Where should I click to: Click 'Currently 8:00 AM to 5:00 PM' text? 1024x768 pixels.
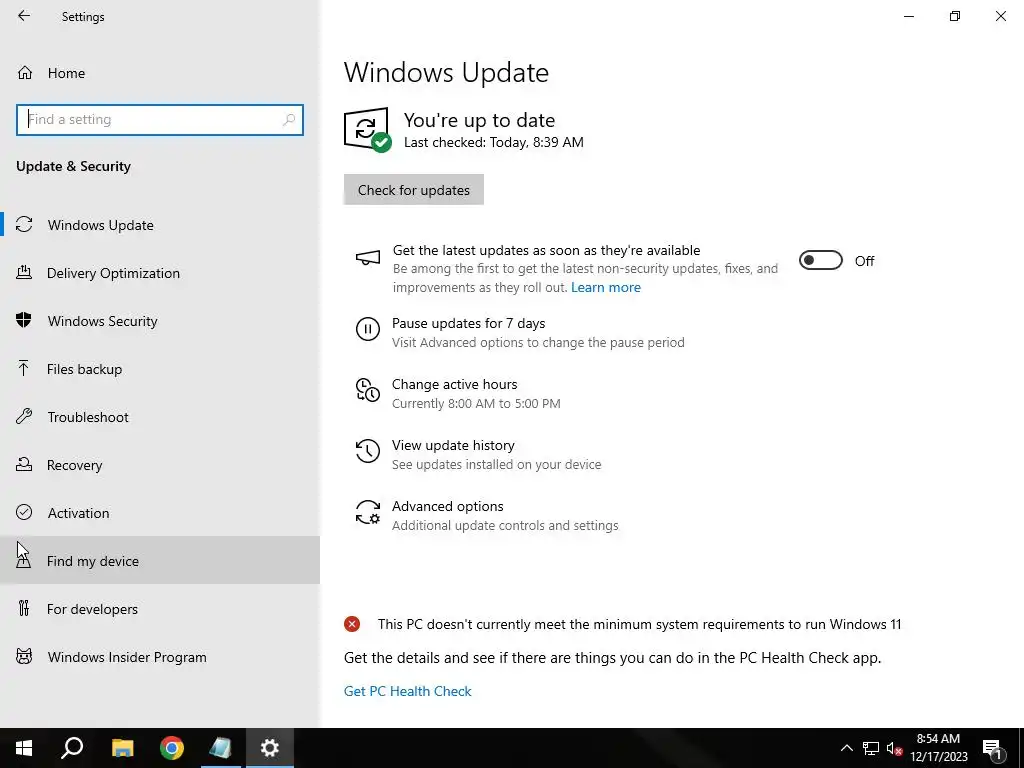[x=476, y=404]
